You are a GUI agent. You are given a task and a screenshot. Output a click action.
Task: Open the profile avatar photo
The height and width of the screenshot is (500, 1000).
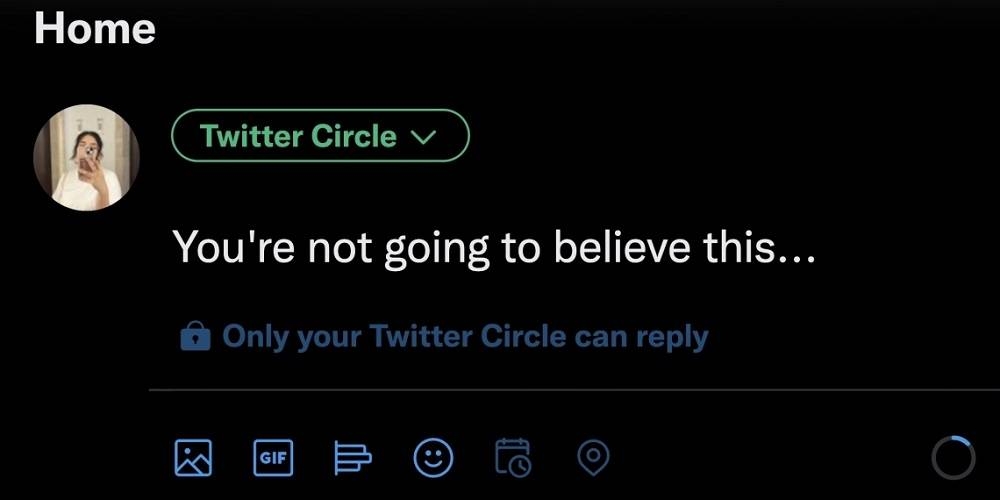86,158
